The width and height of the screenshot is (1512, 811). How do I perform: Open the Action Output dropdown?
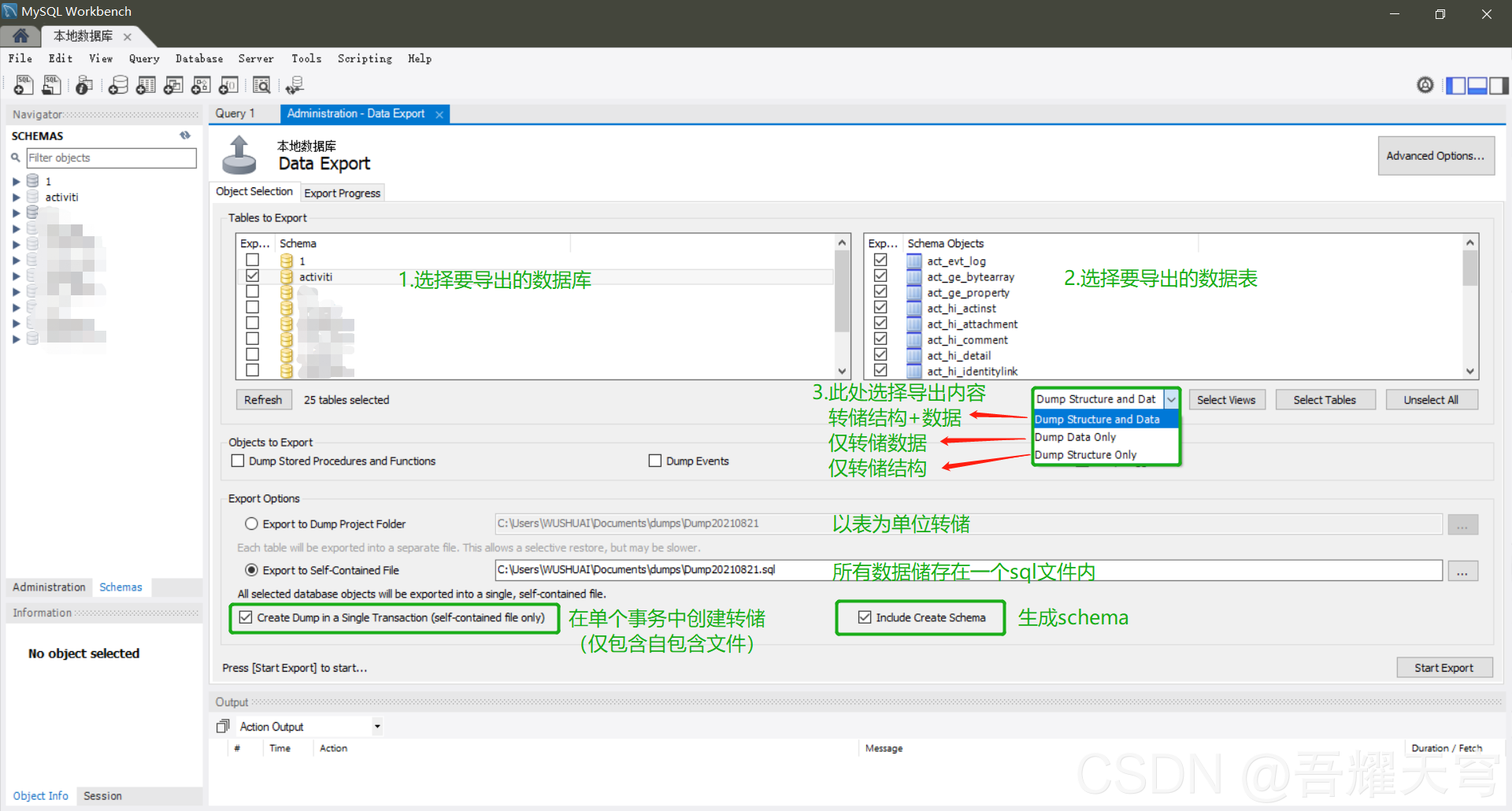point(377,727)
